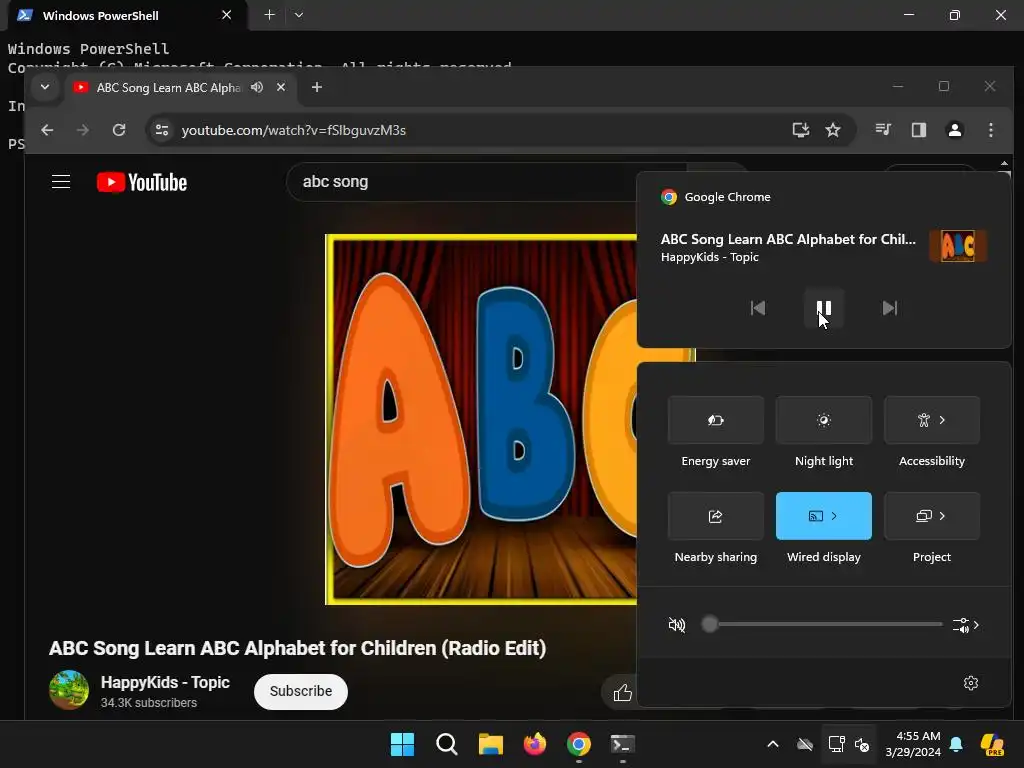The height and width of the screenshot is (768, 1024).
Task: Open the YouTube hamburger guide menu
Action: coord(61,182)
